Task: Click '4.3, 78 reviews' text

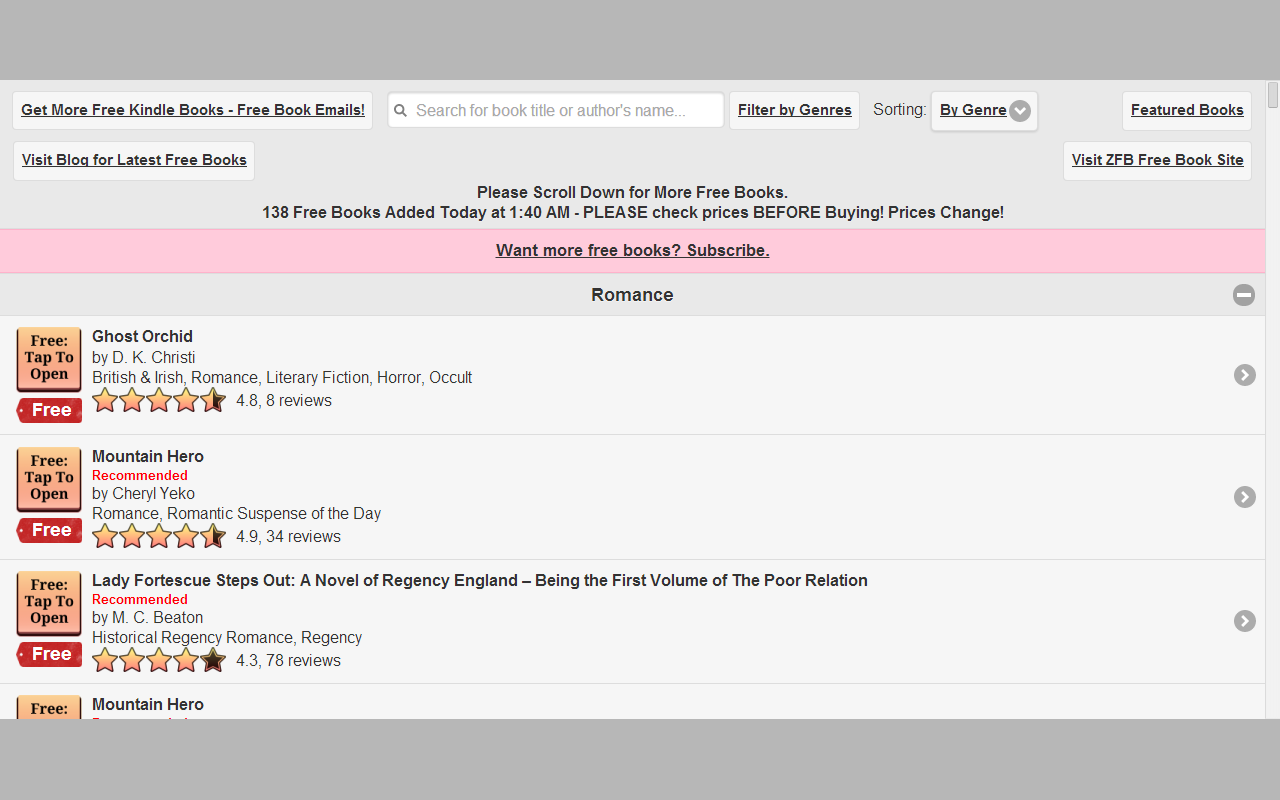Action: coord(288,661)
